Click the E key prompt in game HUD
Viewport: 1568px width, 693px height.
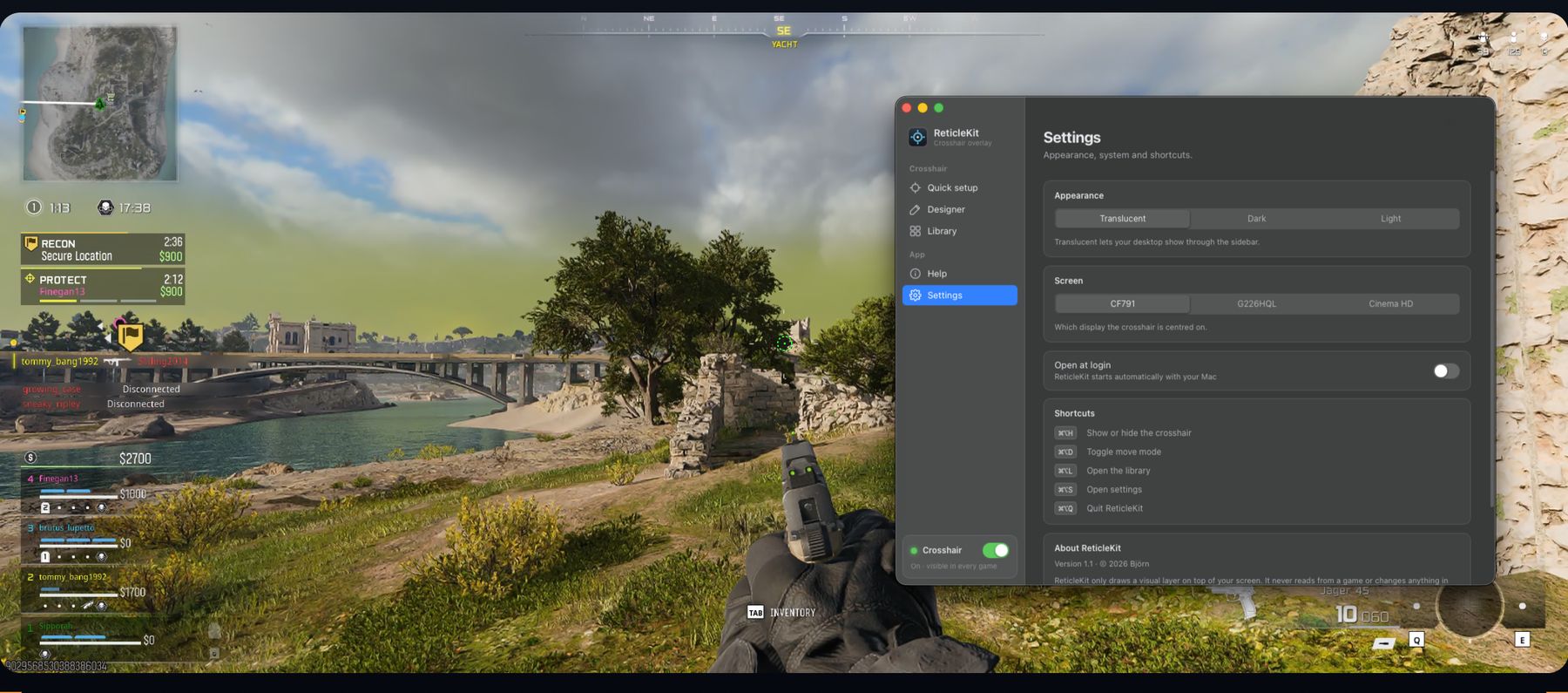1522,640
